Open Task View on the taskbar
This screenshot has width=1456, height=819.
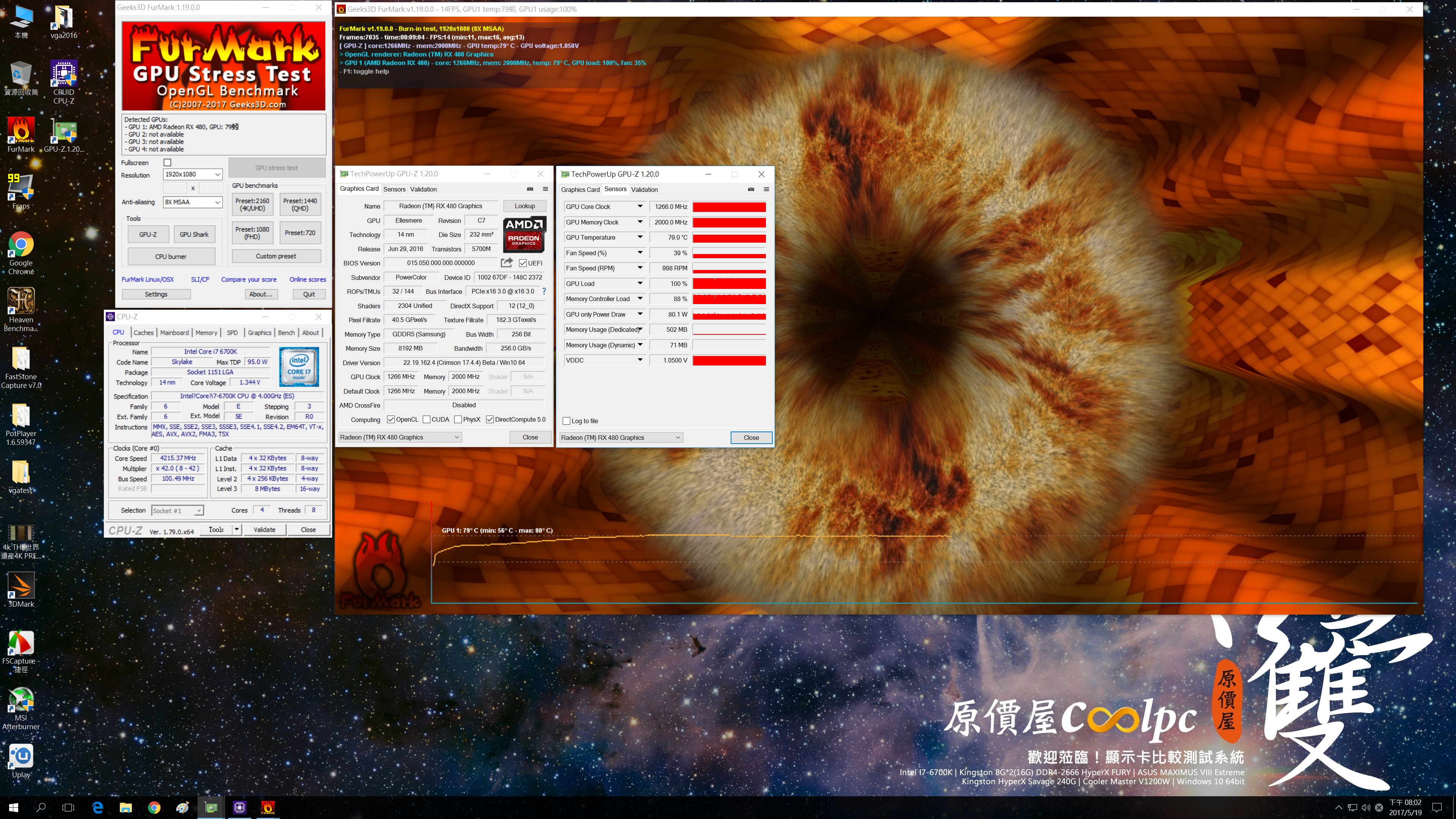pyautogui.click(x=68, y=808)
